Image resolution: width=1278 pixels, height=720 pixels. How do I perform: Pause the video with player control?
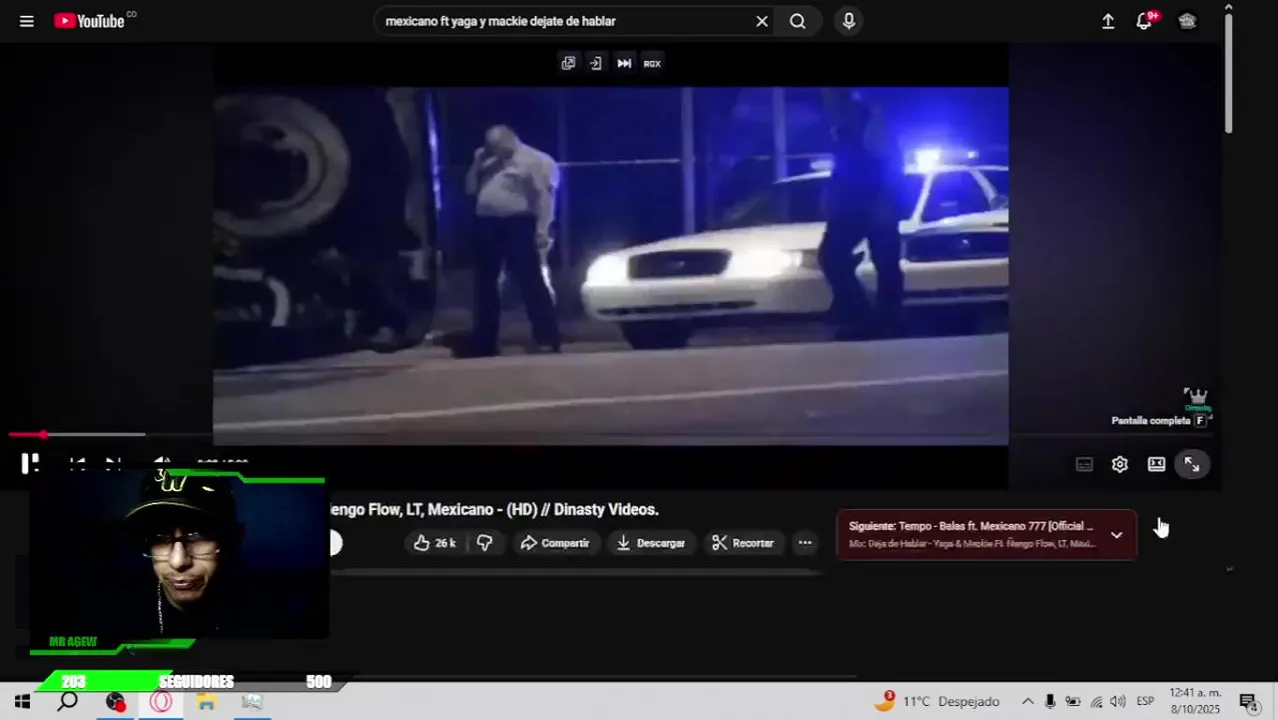[x=30, y=463]
